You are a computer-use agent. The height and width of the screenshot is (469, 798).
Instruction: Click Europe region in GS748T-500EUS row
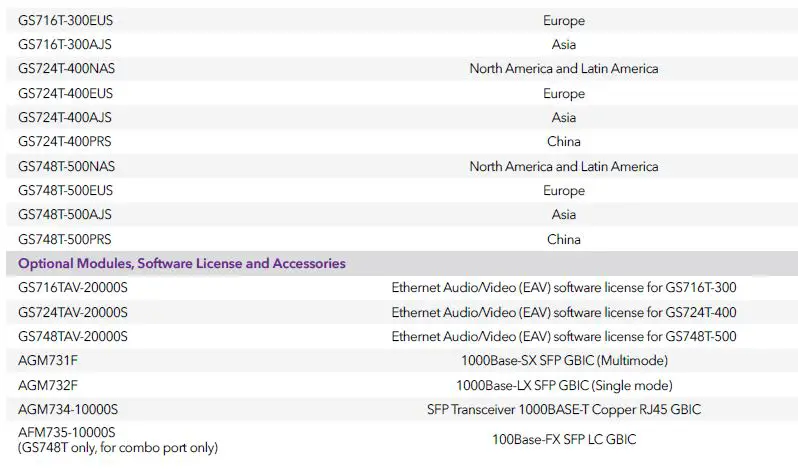[563, 190]
